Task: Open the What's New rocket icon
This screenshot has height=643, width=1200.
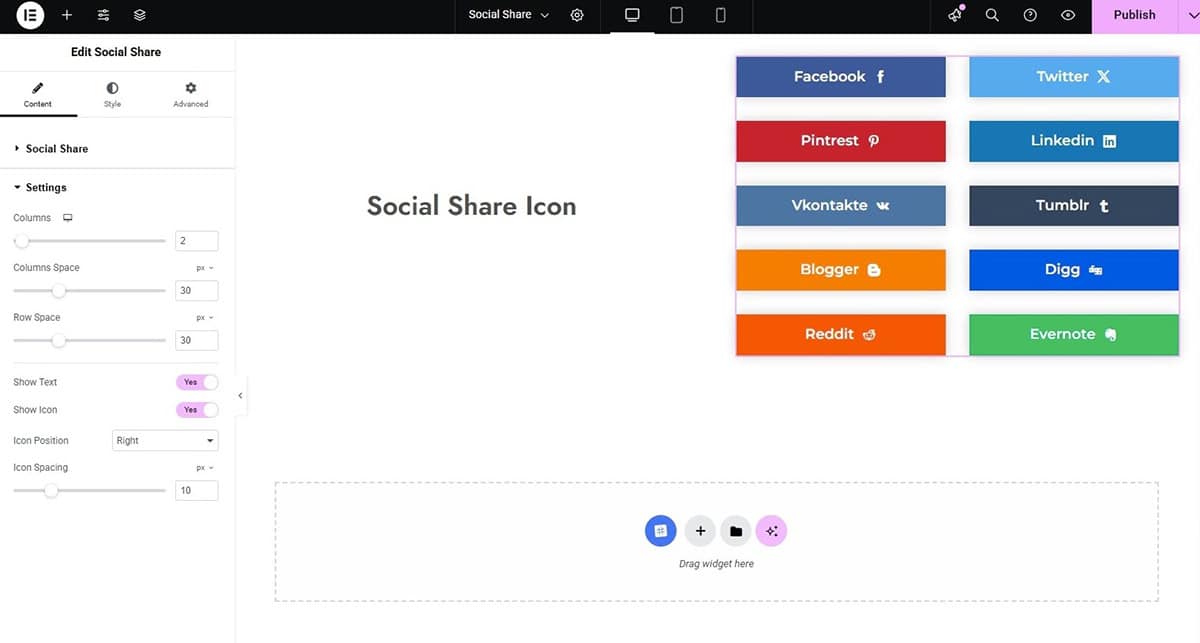Action: 955,15
